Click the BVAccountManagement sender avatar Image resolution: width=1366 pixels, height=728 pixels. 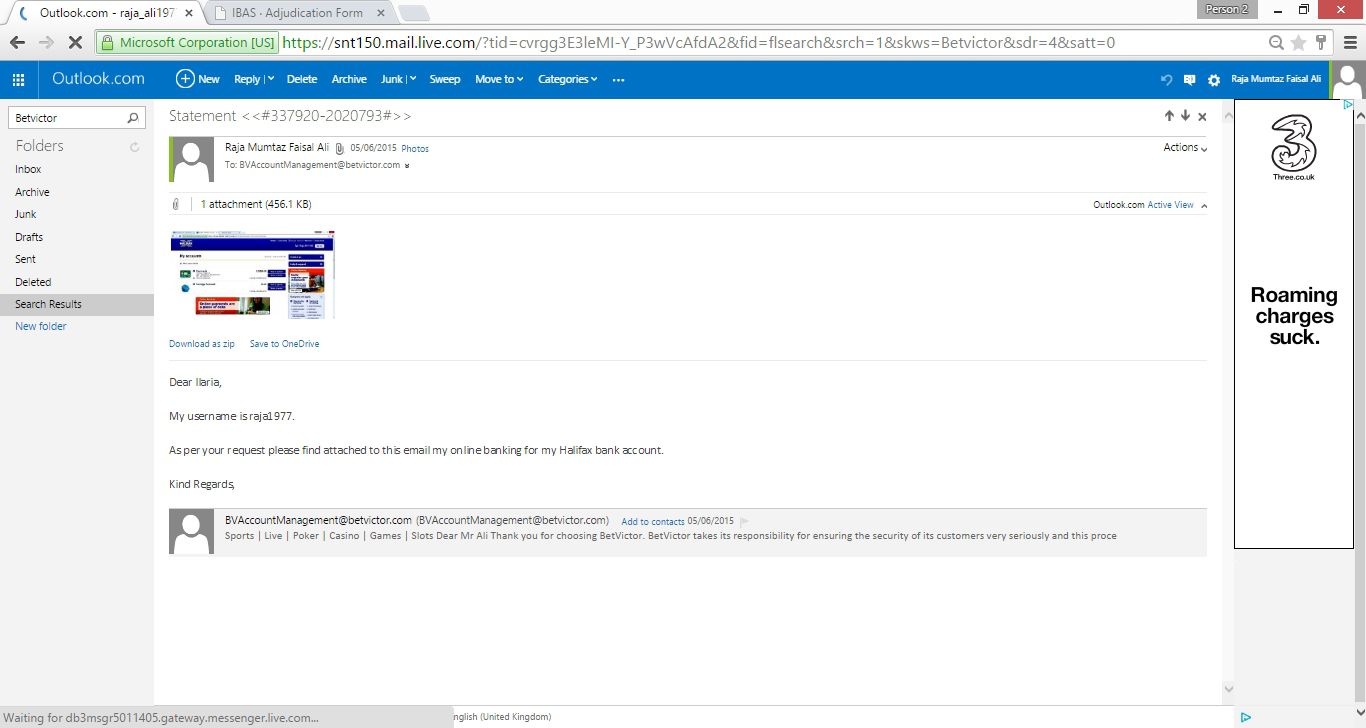[191, 531]
